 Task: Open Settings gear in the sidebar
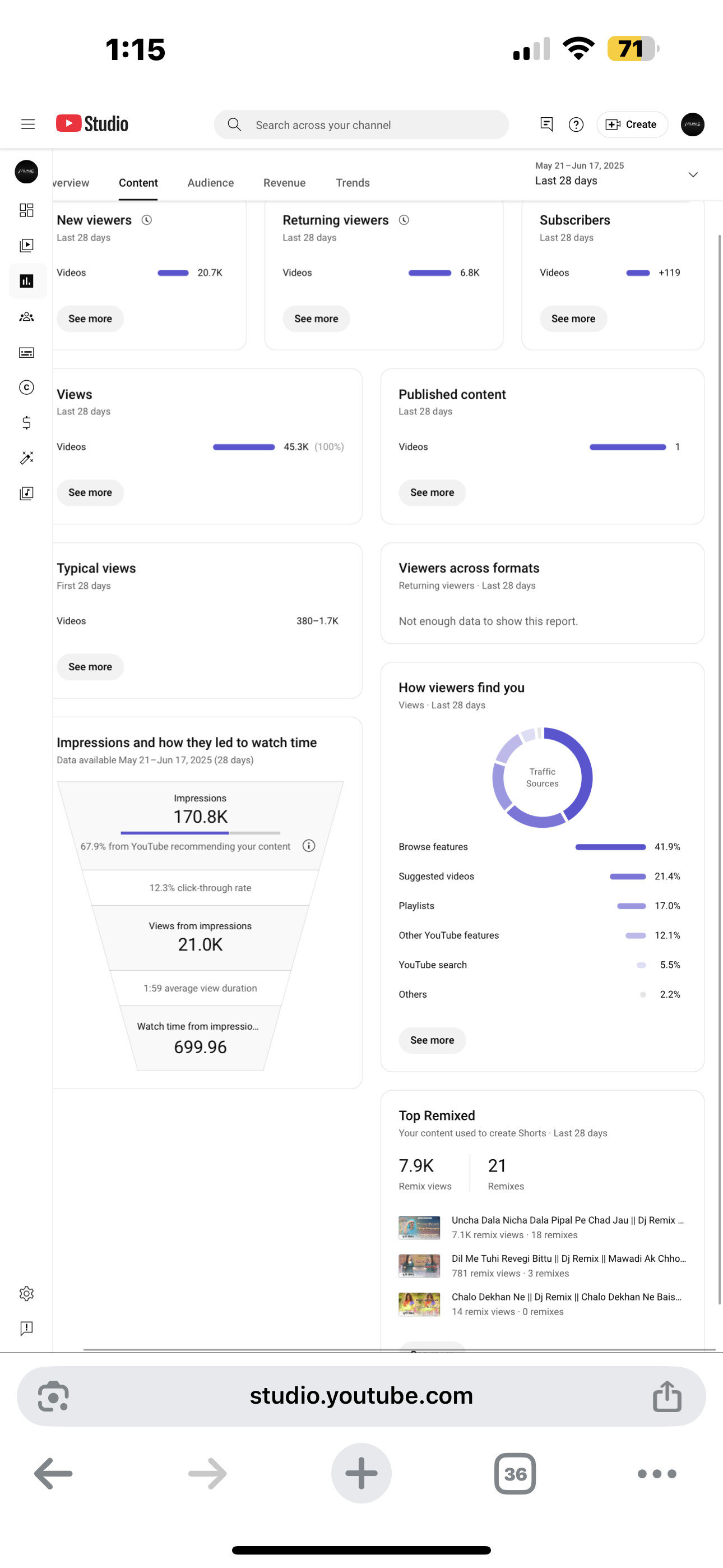pos(26,1293)
